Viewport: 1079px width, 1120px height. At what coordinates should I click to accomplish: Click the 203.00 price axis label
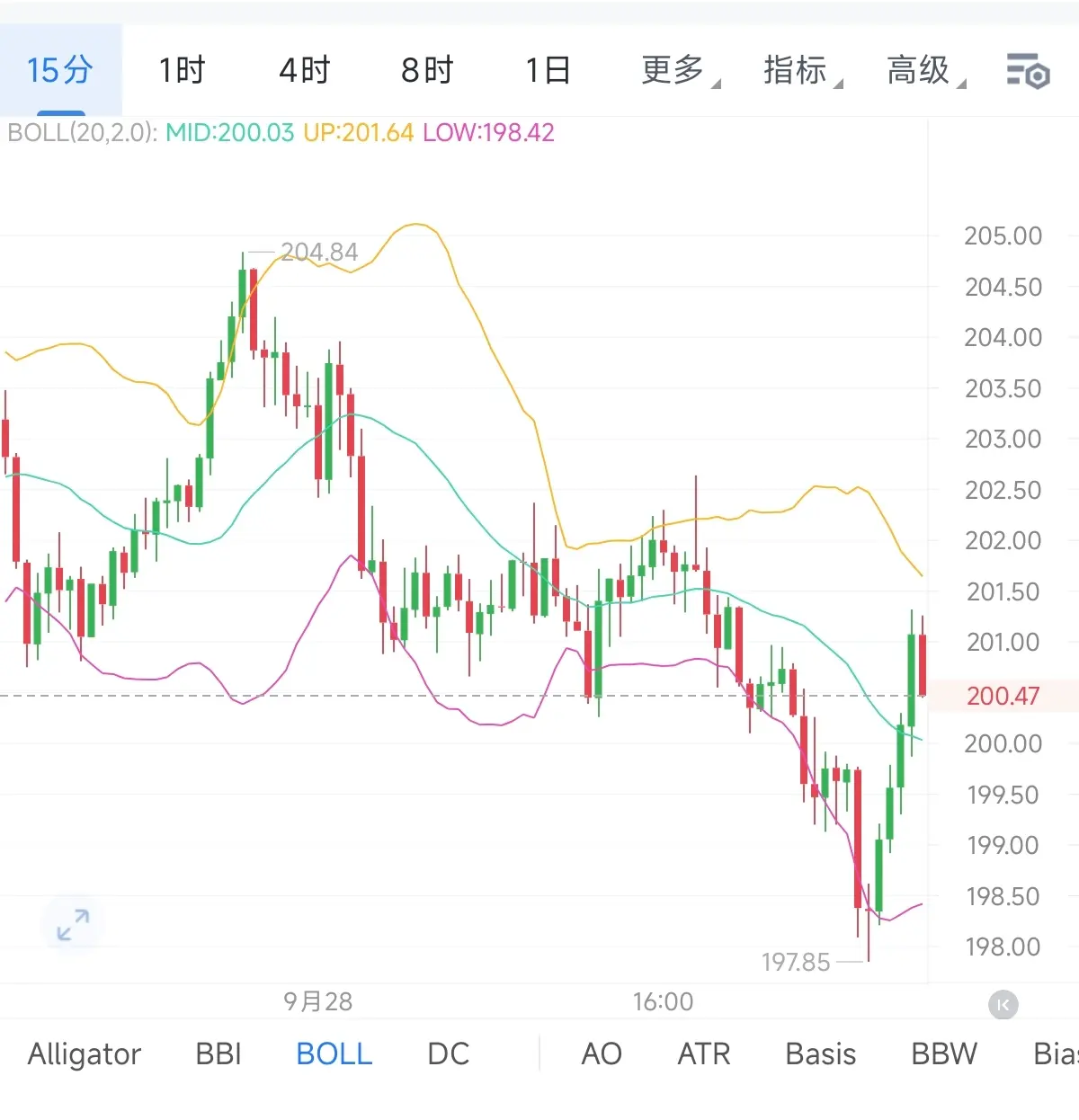[x=1003, y=439]
